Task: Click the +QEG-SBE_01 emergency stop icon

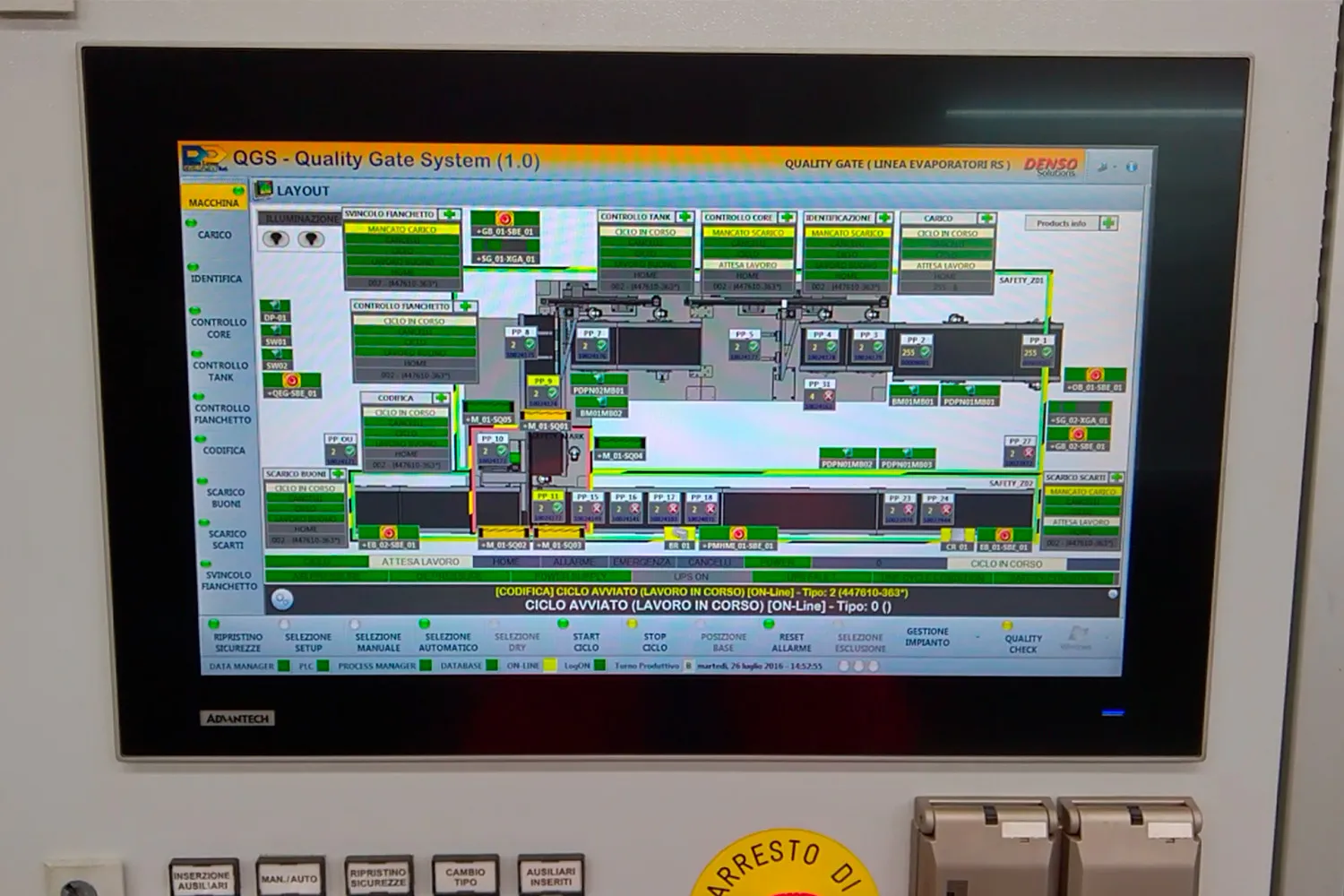Action: pos(291,381)
